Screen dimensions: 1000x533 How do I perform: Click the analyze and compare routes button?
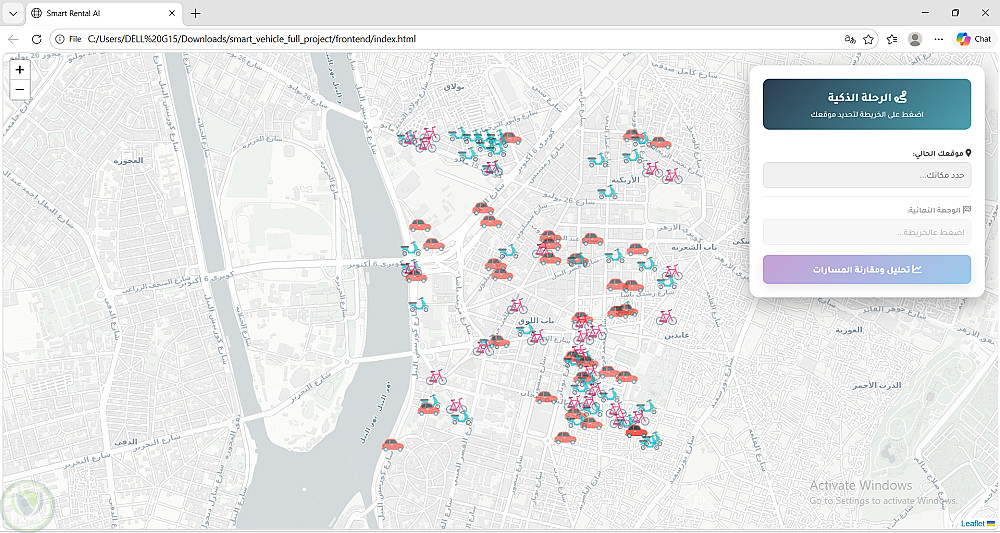point(867,270)
